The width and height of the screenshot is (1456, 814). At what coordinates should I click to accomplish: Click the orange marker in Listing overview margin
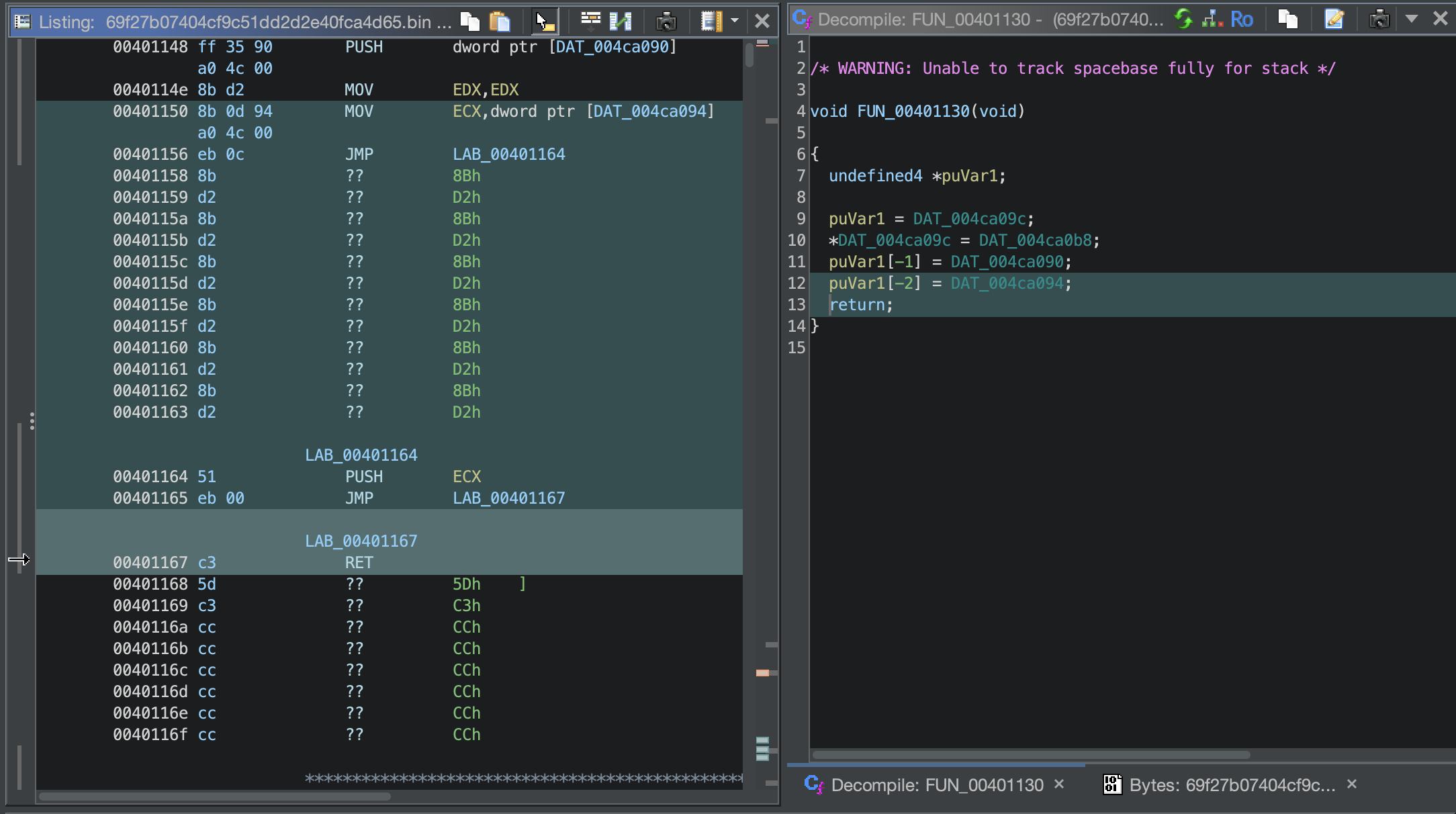(762, 673)
